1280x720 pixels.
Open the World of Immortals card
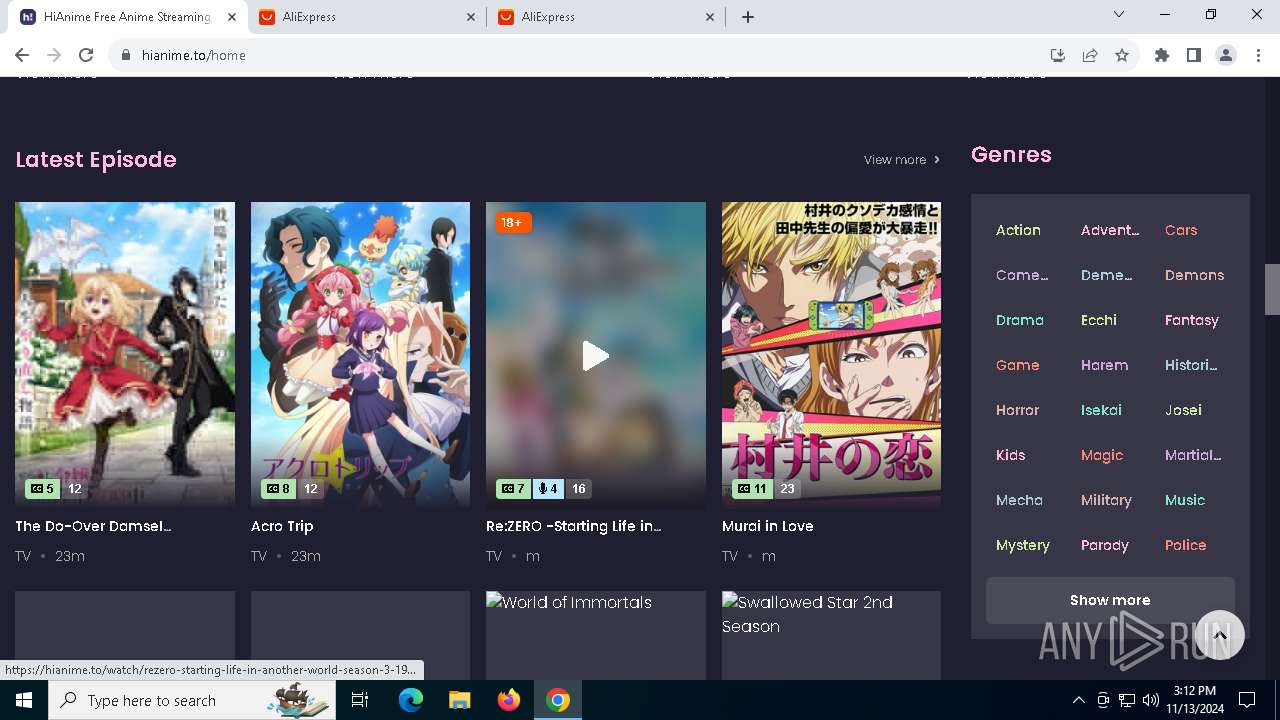pos(596,635)
